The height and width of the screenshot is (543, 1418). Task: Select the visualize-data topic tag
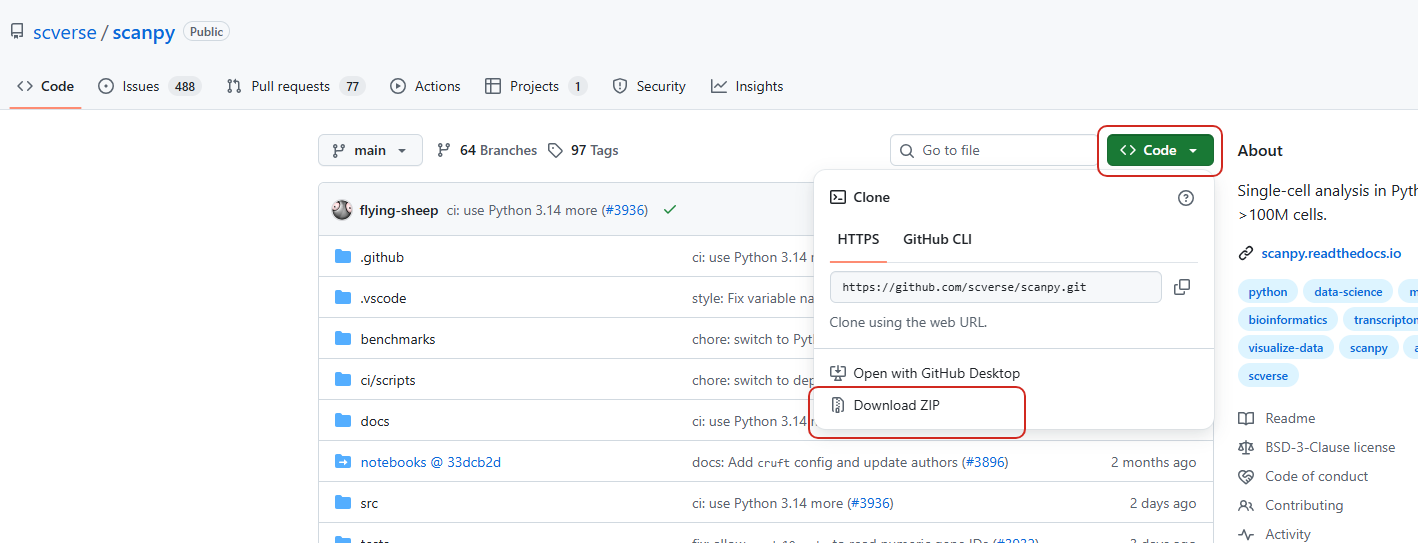(1286, 348)
